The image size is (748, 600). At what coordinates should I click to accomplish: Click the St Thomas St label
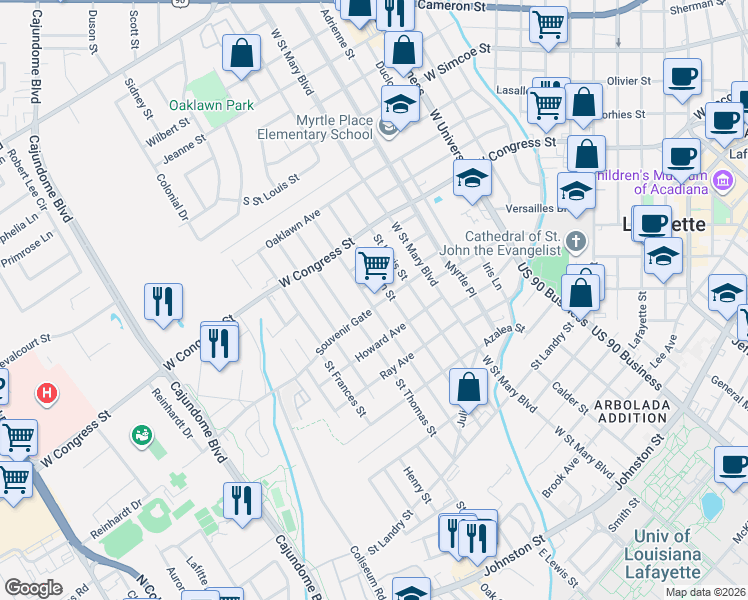pyautogui.click(x=416, y=408)
